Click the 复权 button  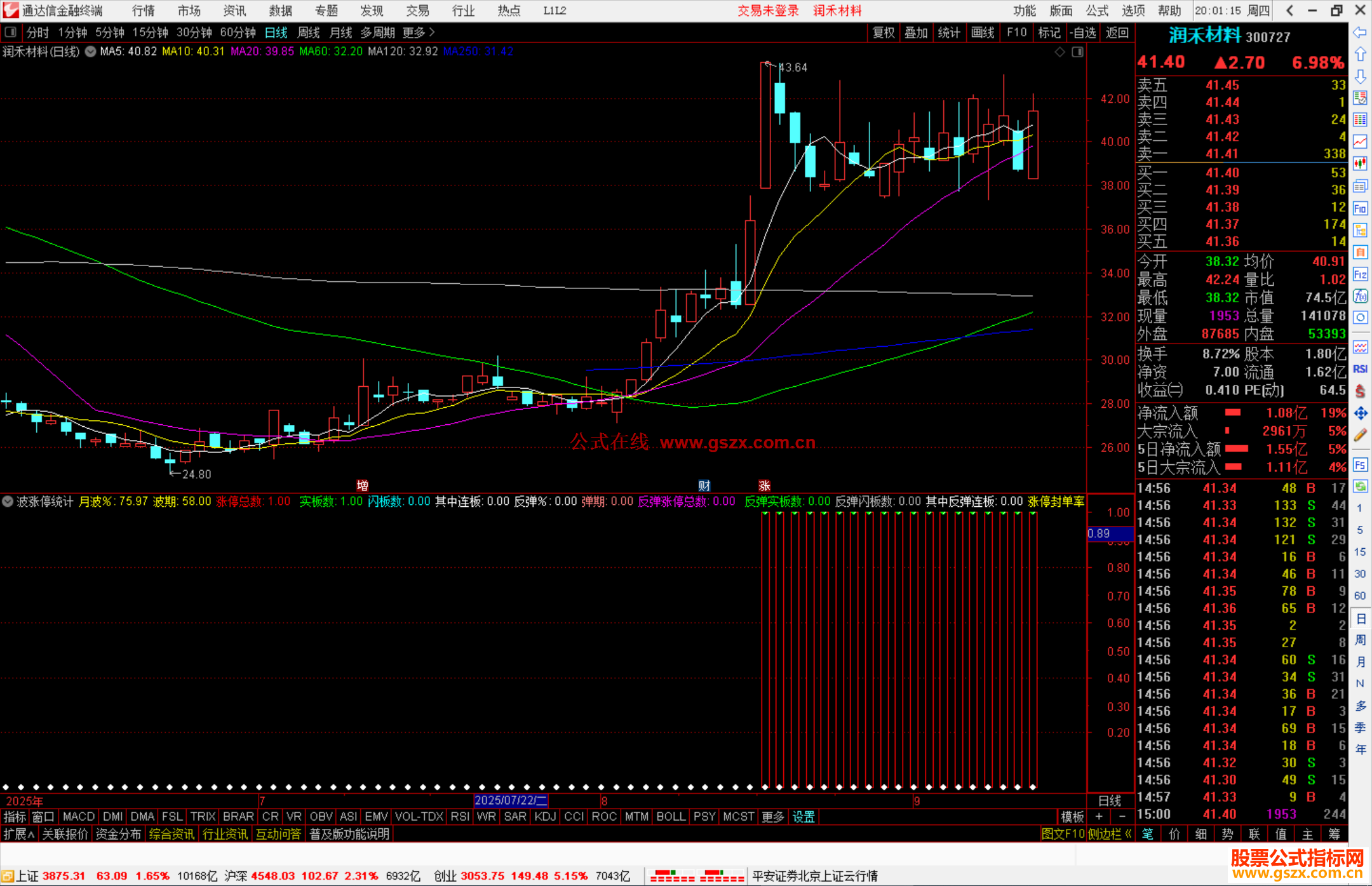[884, 32]
